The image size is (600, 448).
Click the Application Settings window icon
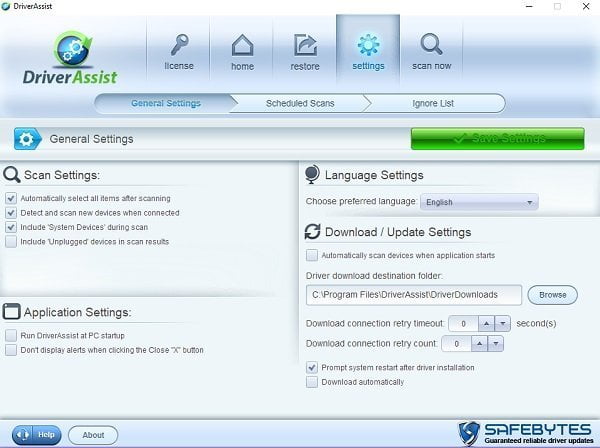pos(11,311)
